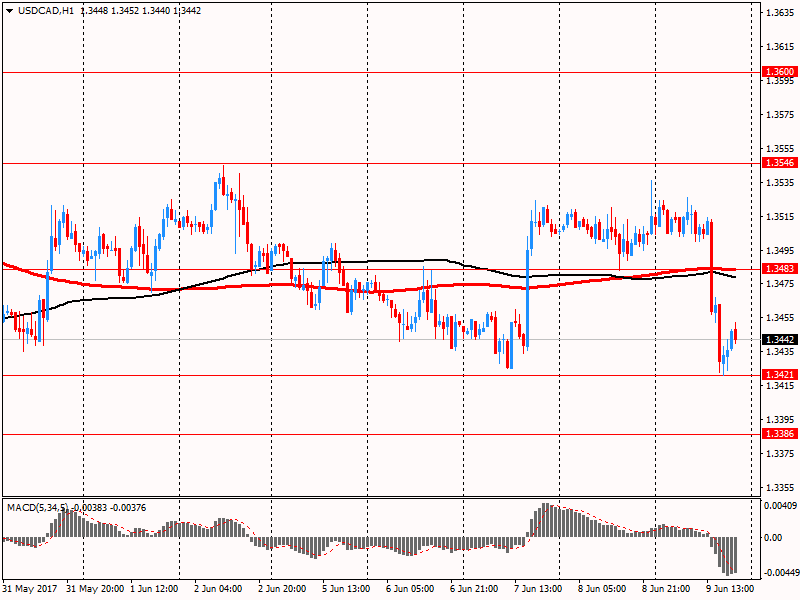Screen dimensions: 800x600
Task: Select the 1.3515 price scale label
Action: pyautogui.click(x=781, y=217)
